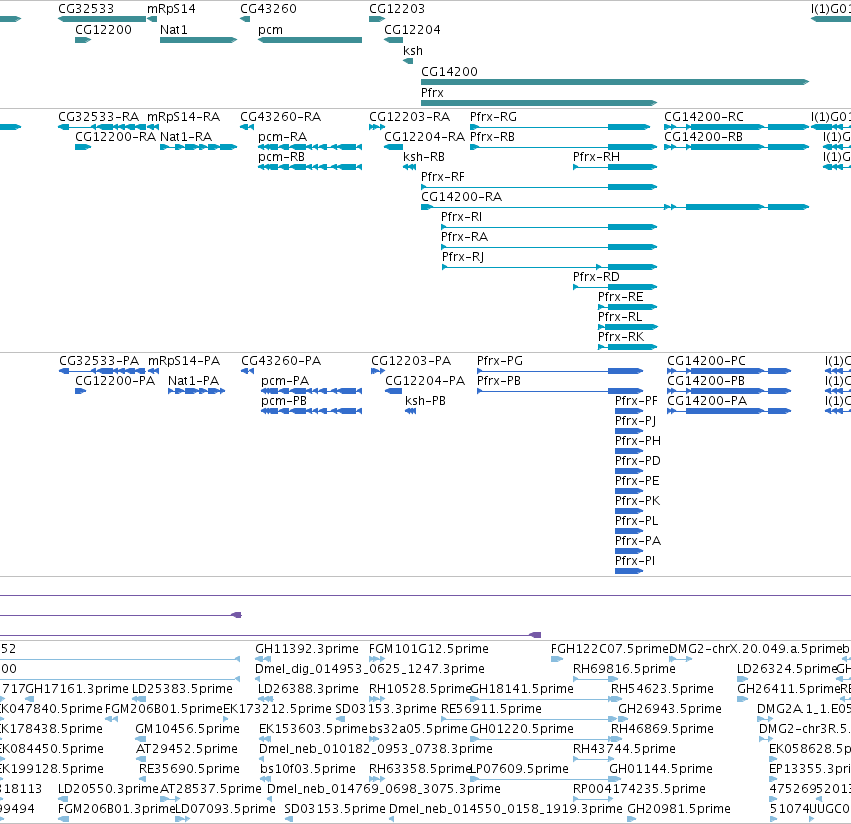Image resolution: width=851 pixels, height=824 pixels.
Task: Click the RH69816.5prime EST label
Action: click(624, 669)
